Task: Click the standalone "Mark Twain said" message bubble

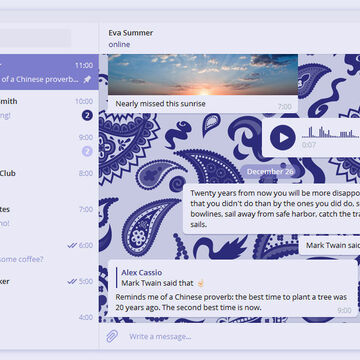Action: (x=329, y=245)
